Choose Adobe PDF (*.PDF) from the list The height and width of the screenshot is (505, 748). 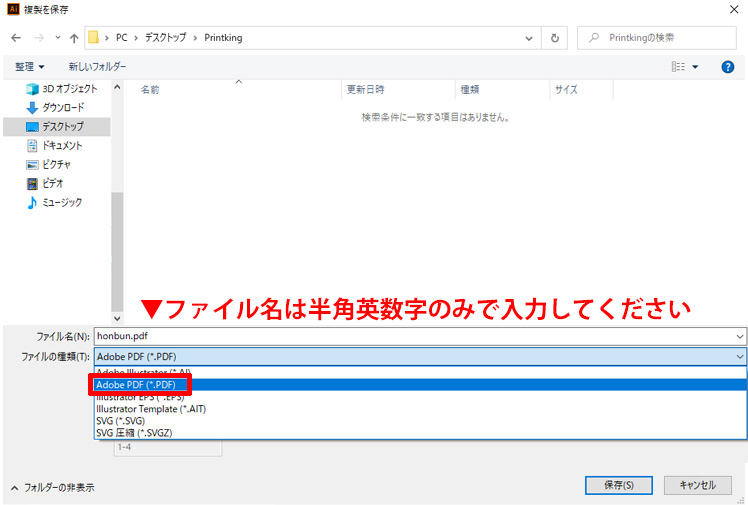pos(420,385)
